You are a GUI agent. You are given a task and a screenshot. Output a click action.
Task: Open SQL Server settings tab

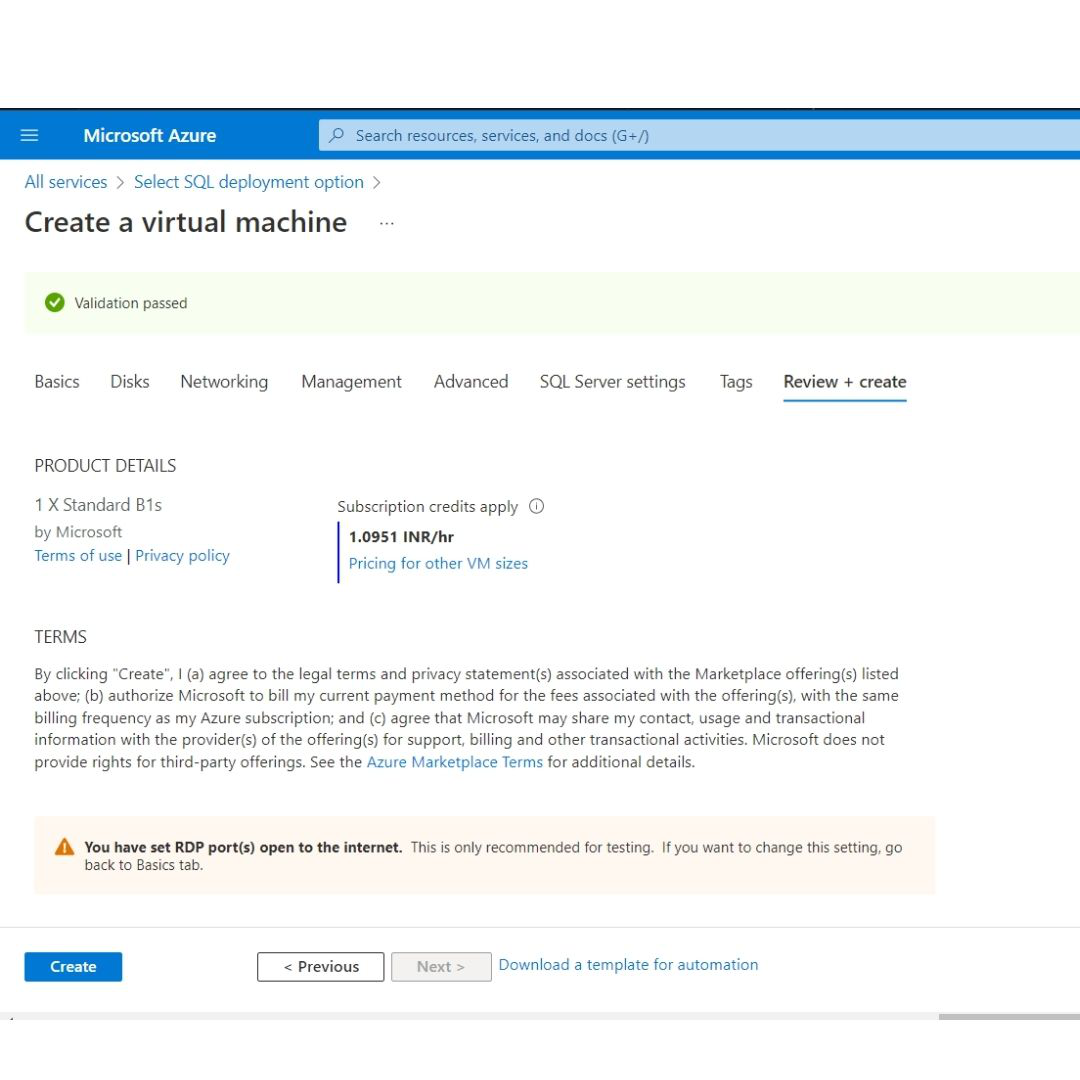pyautogui.click(x=612, y=382)
